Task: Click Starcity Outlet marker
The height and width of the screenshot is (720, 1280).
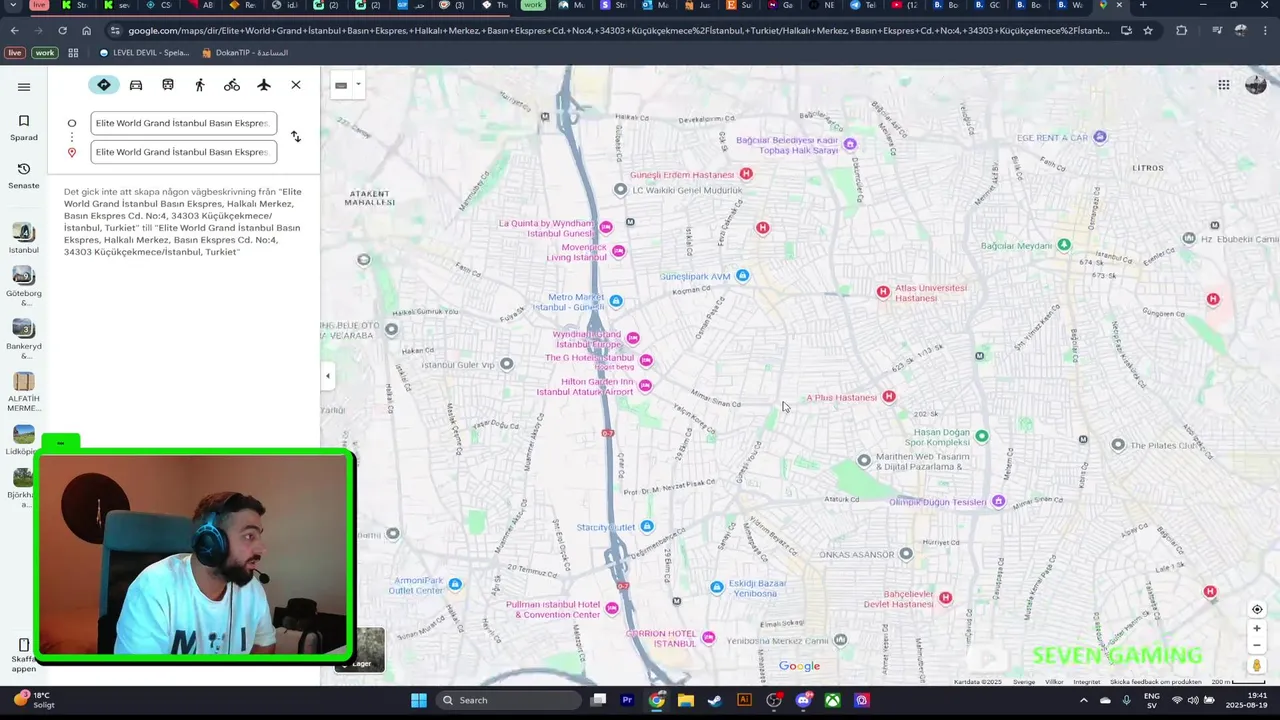Action: [648, 526]
